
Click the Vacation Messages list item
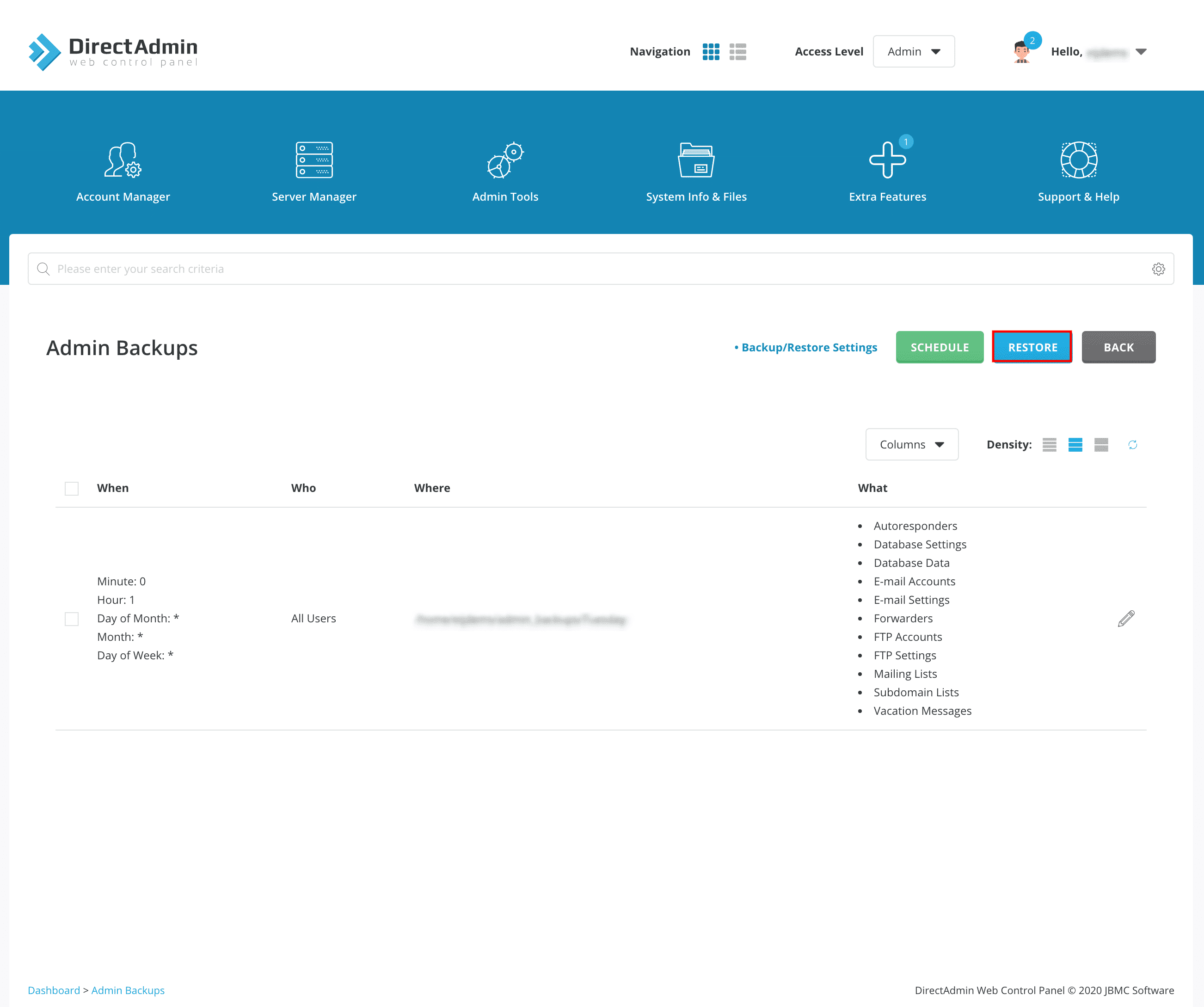click(922, 711)
